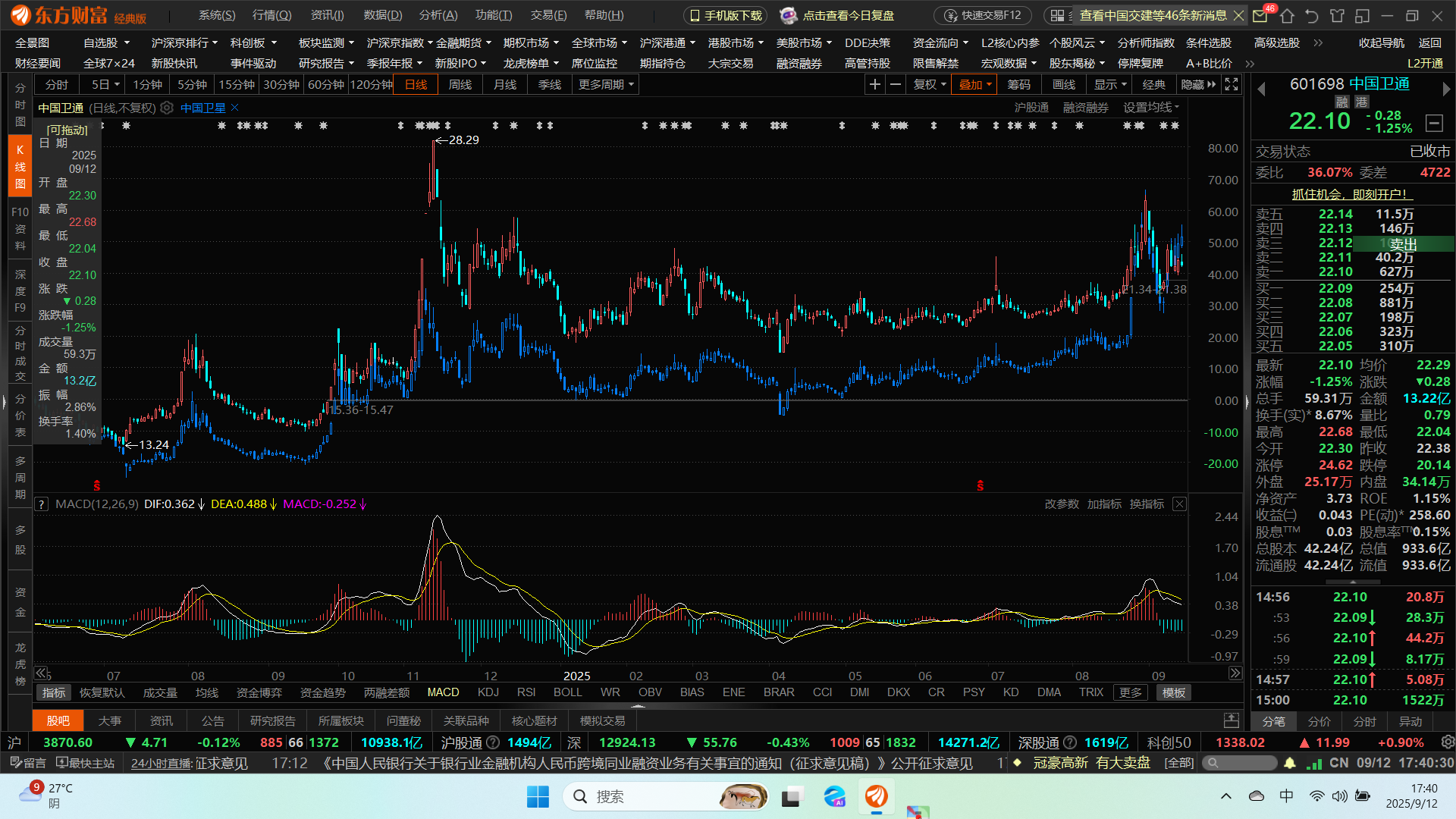Select 分时 period tab
This screenshot has width=1456, height=819.
click(57, 84)
